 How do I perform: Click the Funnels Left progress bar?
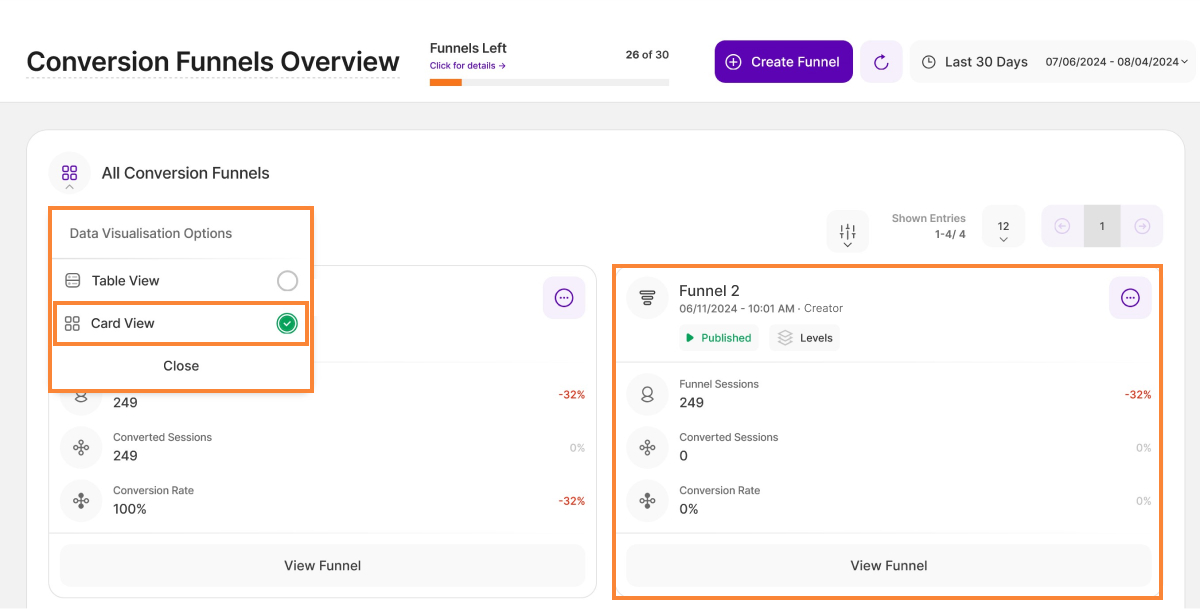click(x=549, y=82)
